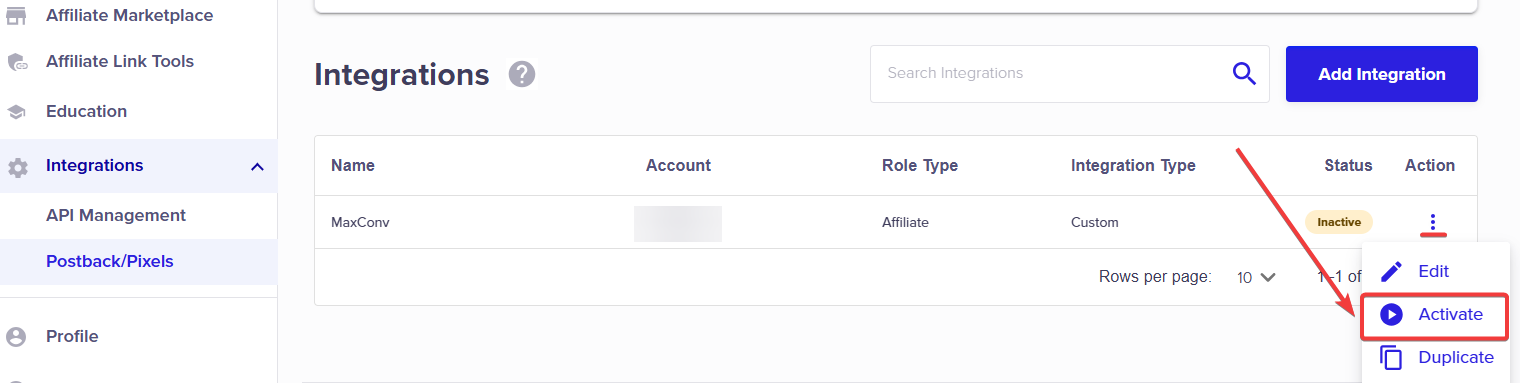The width and height of the screenshot is (1520, 383).
Task: Go to Postback/Pixels sidebar item
Action: click(x=110, y=261)
